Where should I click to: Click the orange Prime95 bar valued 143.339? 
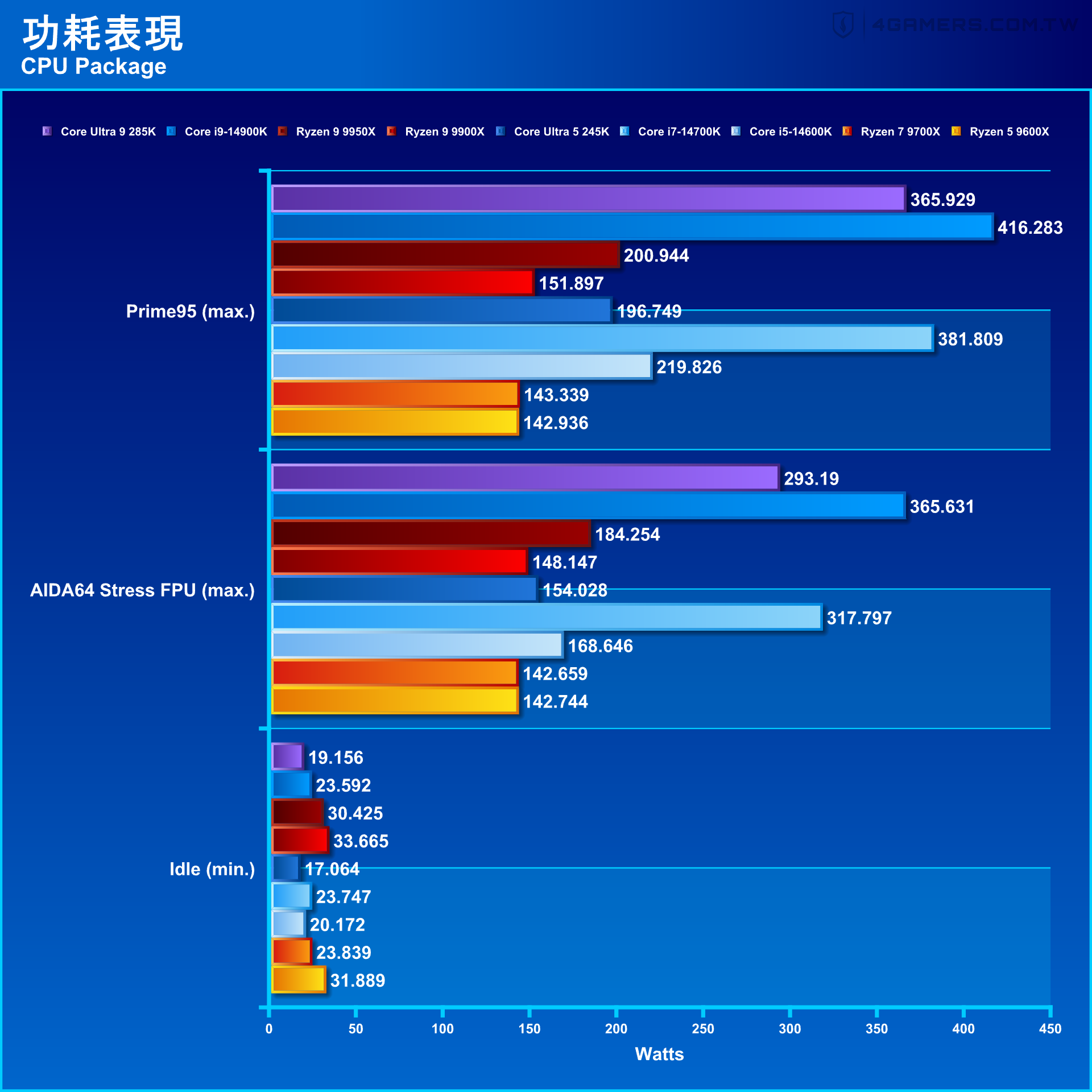pos(395,394)
